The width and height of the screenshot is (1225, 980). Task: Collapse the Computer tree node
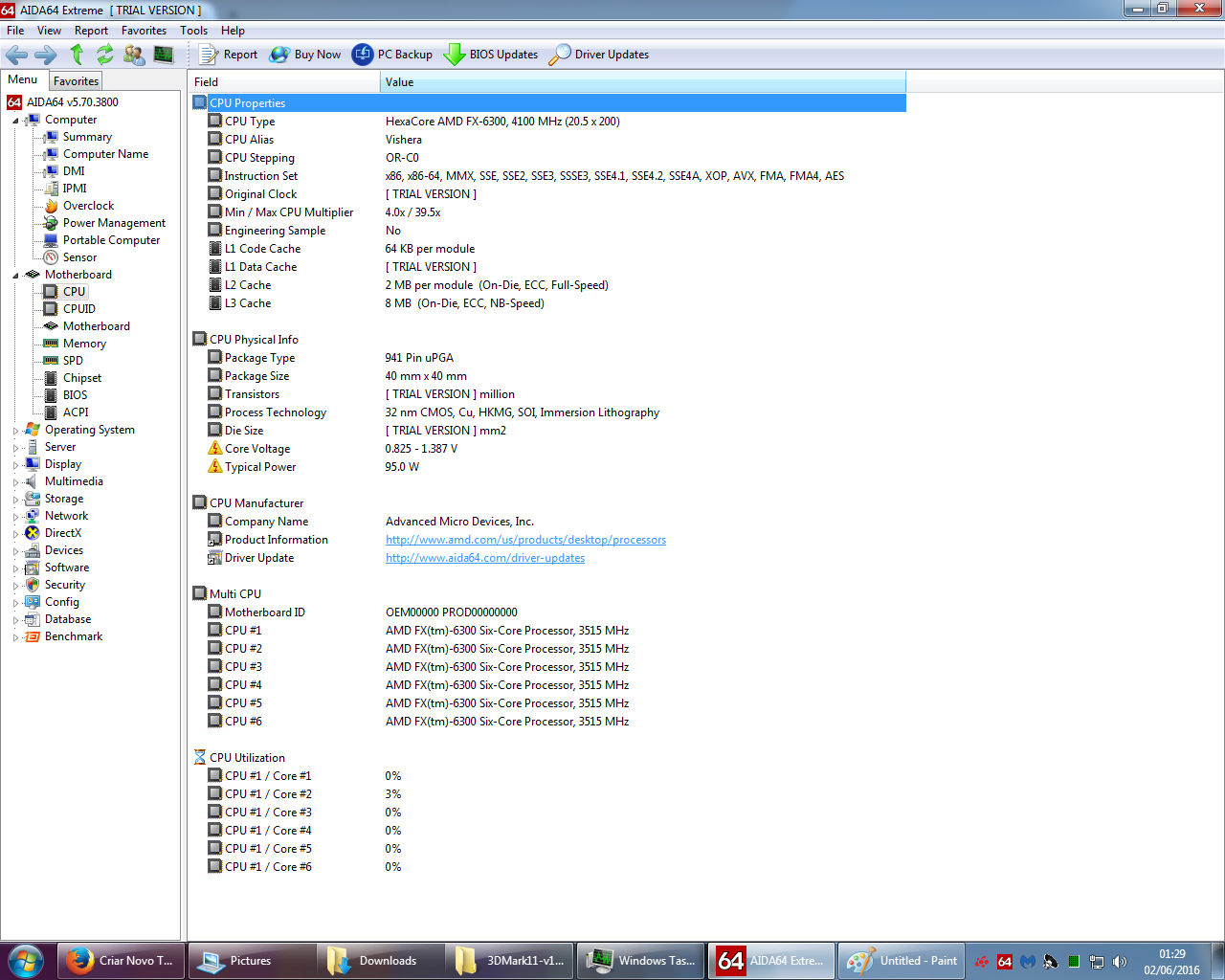pos(15,121)
